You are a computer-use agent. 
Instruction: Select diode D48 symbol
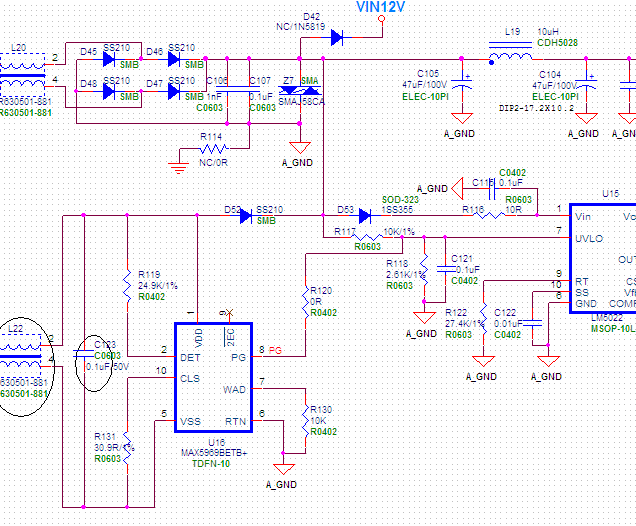108,91
